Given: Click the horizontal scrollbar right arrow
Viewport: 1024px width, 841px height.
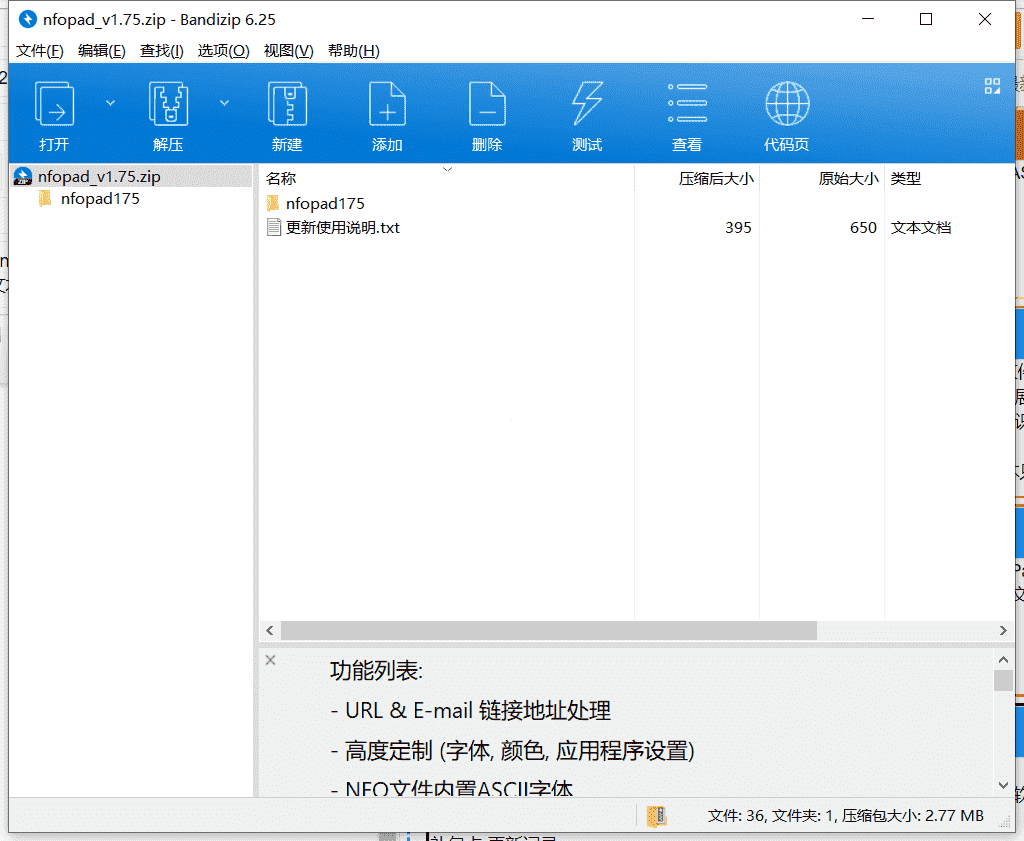Looking at the screenshot, I should click(1003, 631).
